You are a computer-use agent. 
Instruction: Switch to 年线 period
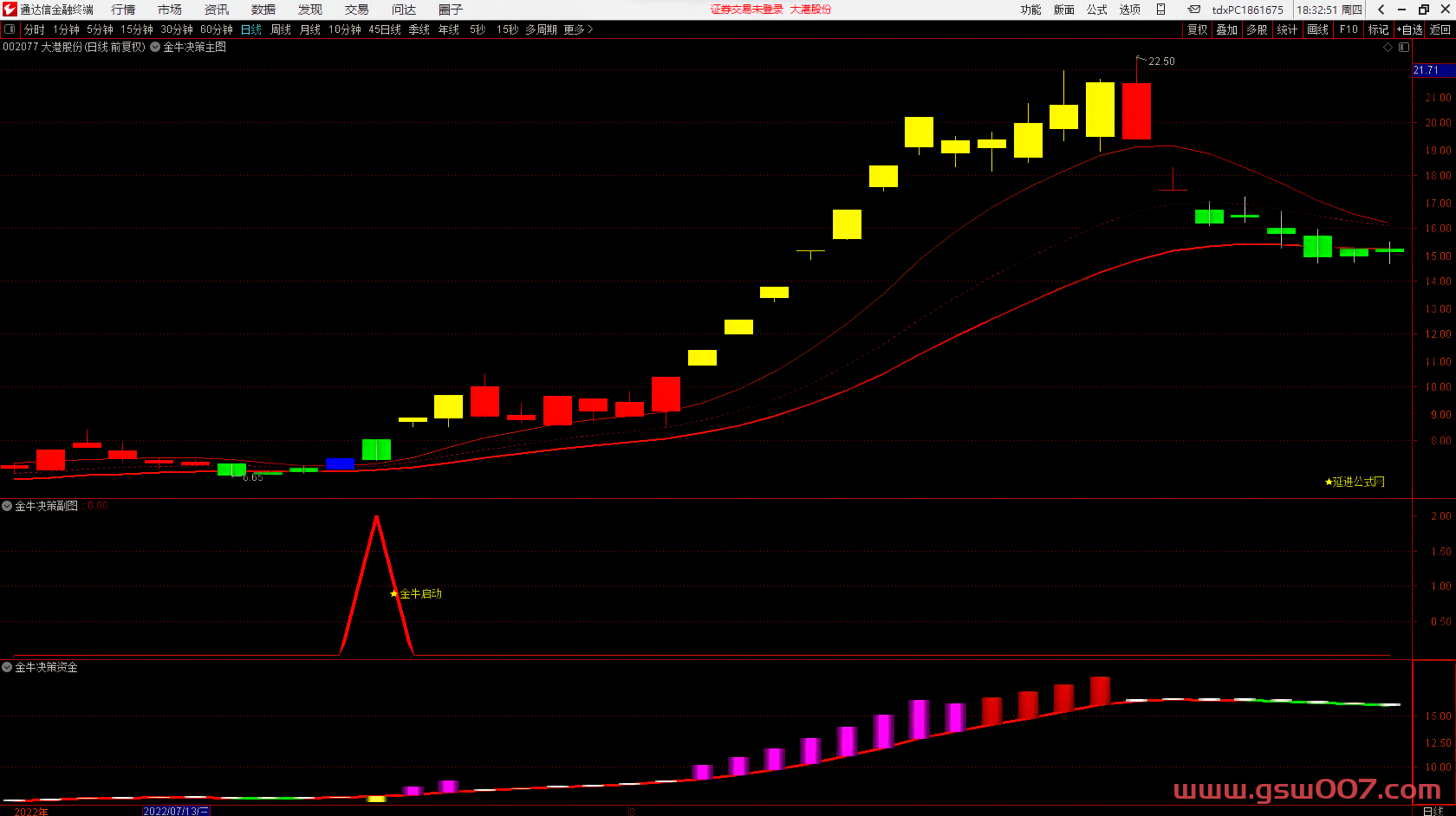pyautogui.click(x=449, y=29)
